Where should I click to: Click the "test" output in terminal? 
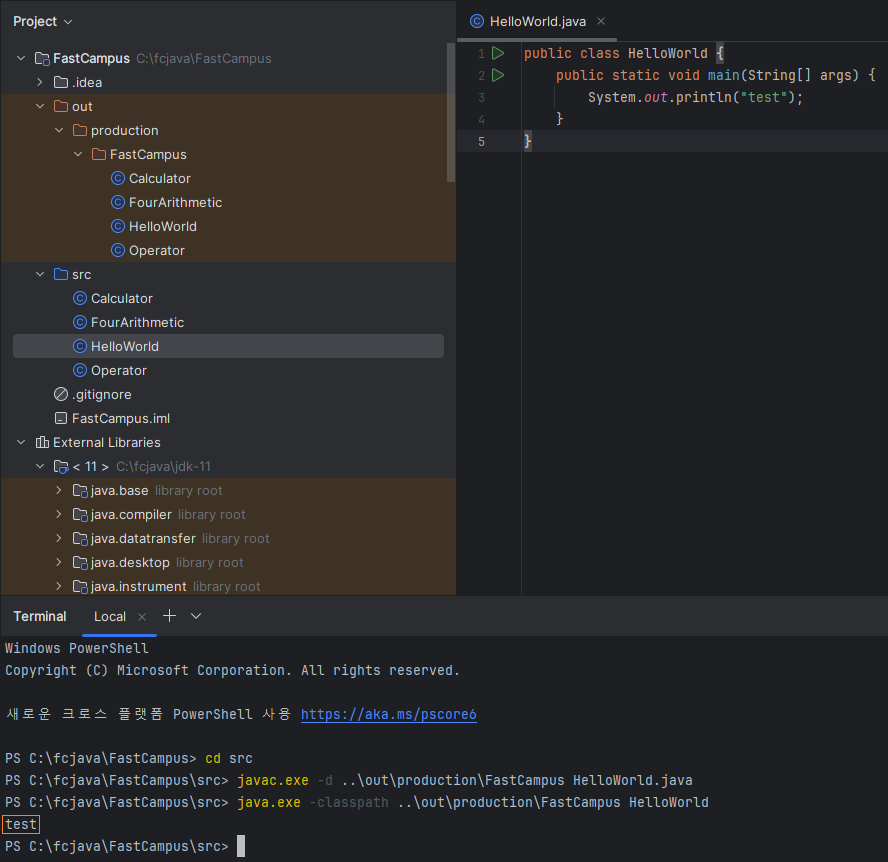click(21, 824)
